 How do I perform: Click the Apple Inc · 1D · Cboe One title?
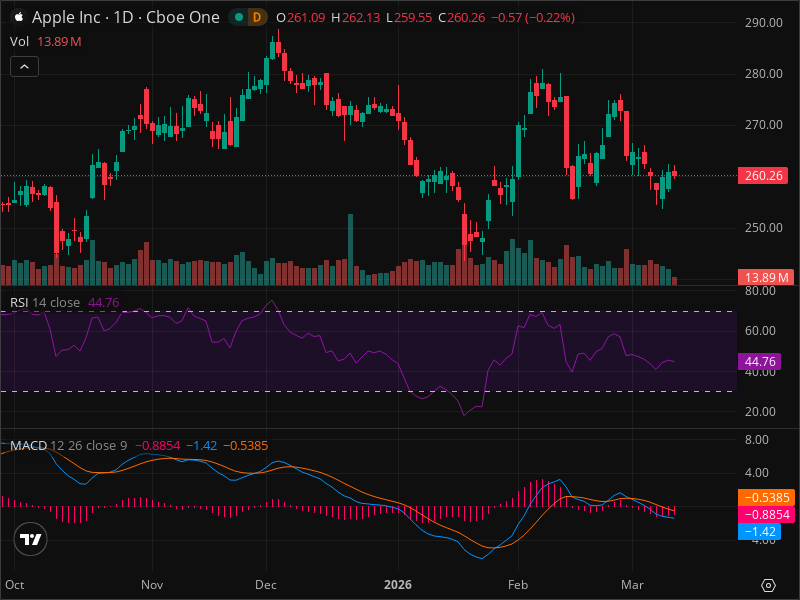click(126, 17)
